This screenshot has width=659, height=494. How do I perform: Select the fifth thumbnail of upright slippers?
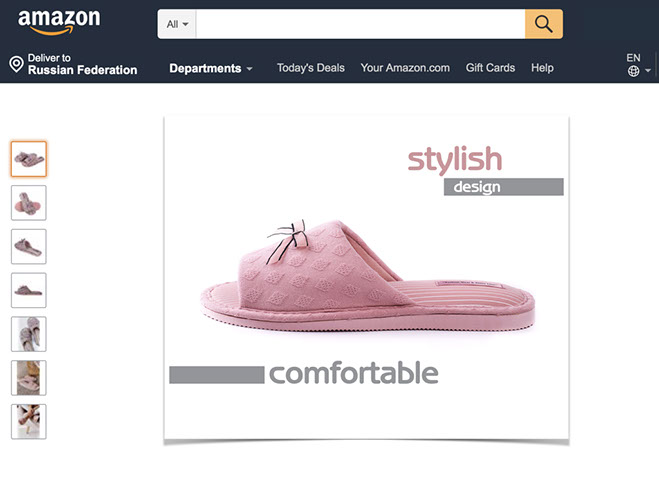[29, 334]
